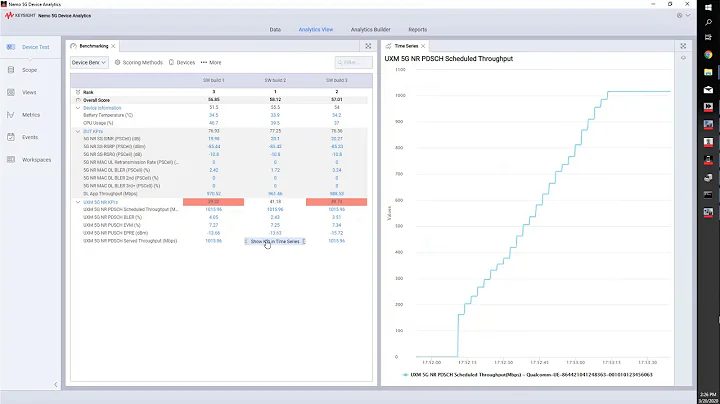
Task: Select the 5G NR SS-SINR (PSCell) row
Action: click(112, 139)
